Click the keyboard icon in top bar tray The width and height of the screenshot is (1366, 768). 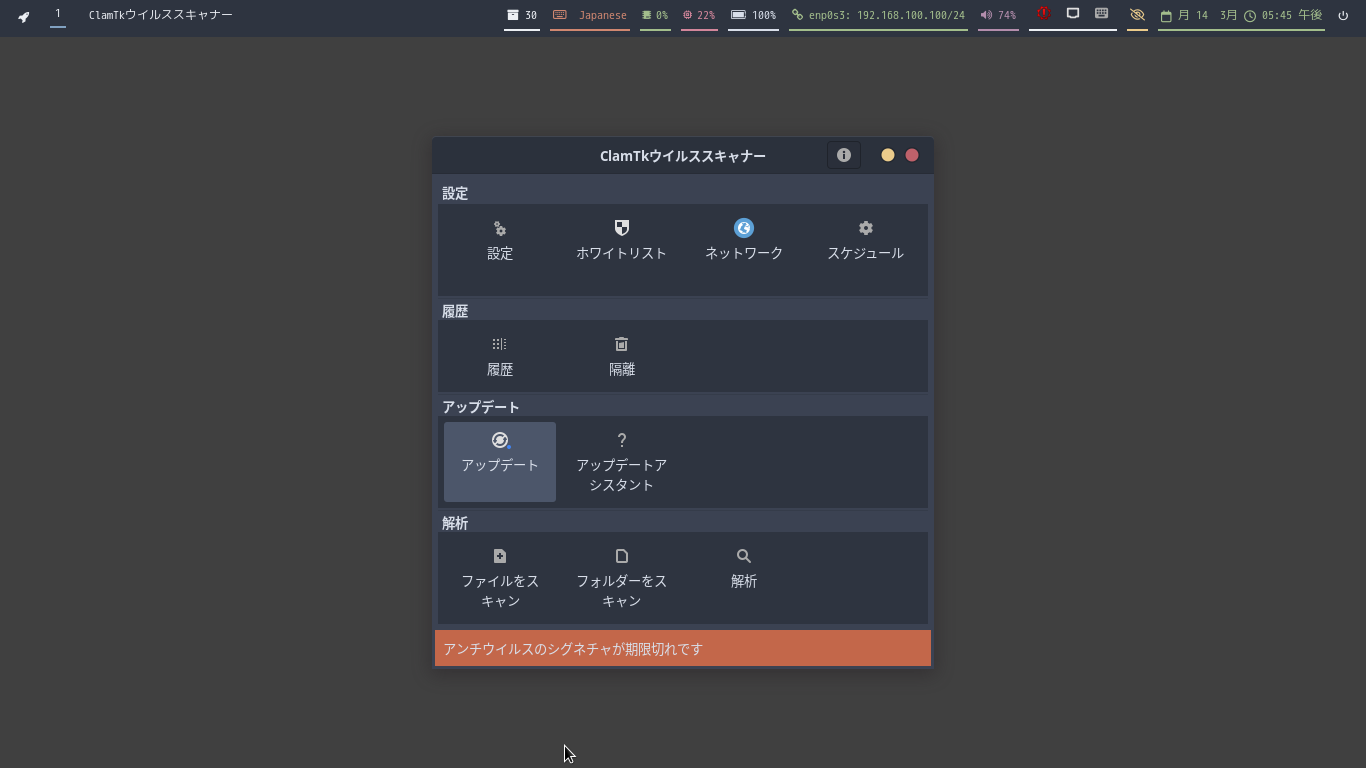(x=1101, y=14)
